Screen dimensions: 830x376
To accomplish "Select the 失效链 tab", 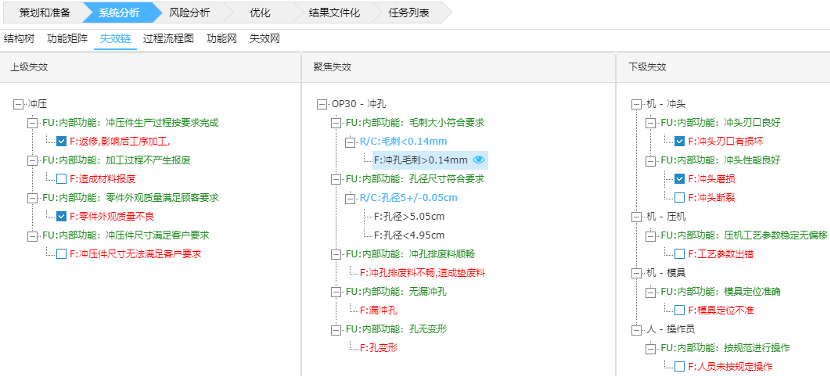I will 115,39.
